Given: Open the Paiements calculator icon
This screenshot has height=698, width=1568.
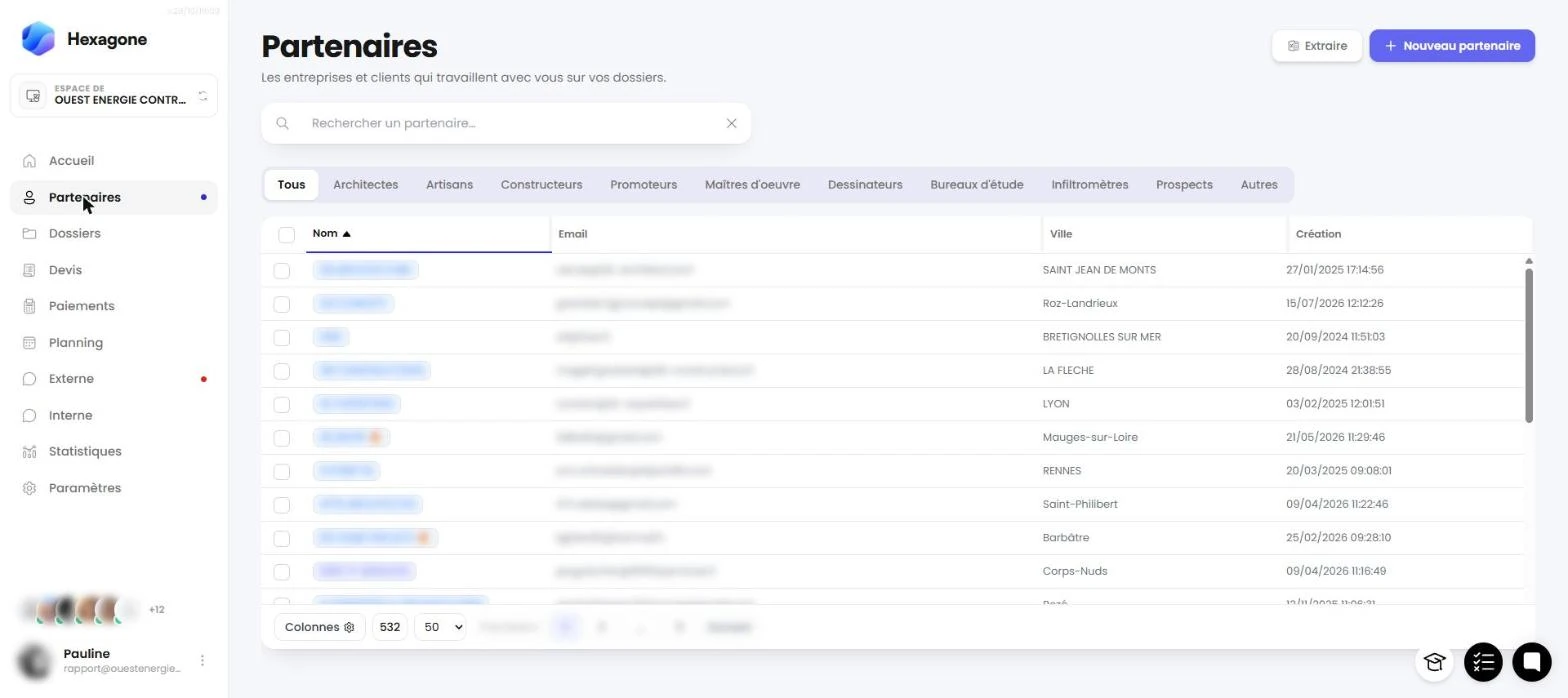Looking at the screenshot, I should (29, 306).
